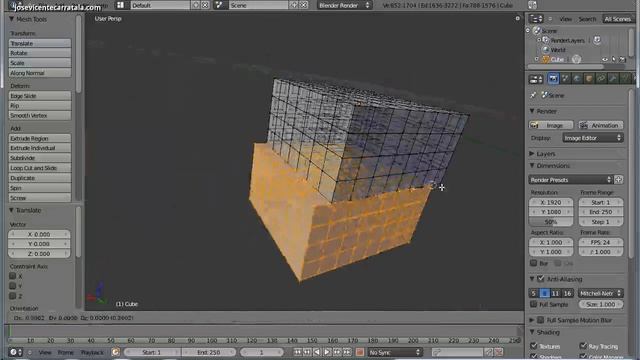Image resolution: width=640 pixels, height=360 pixels.
Task: Open timeline Playback menu
Action: (x=92, y=352)
